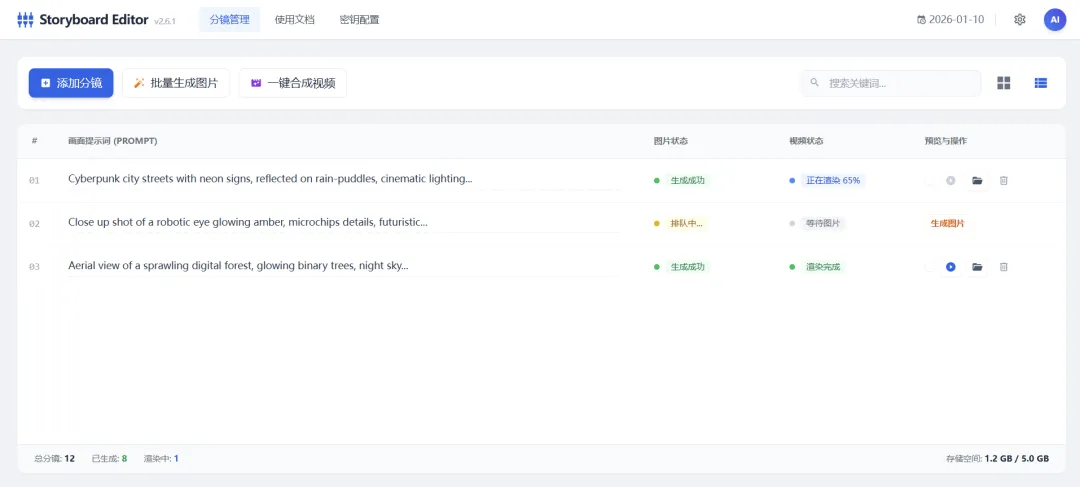
Task: Open the AI user avatar
Action: pyautogui.click(x=1055, y=20)
